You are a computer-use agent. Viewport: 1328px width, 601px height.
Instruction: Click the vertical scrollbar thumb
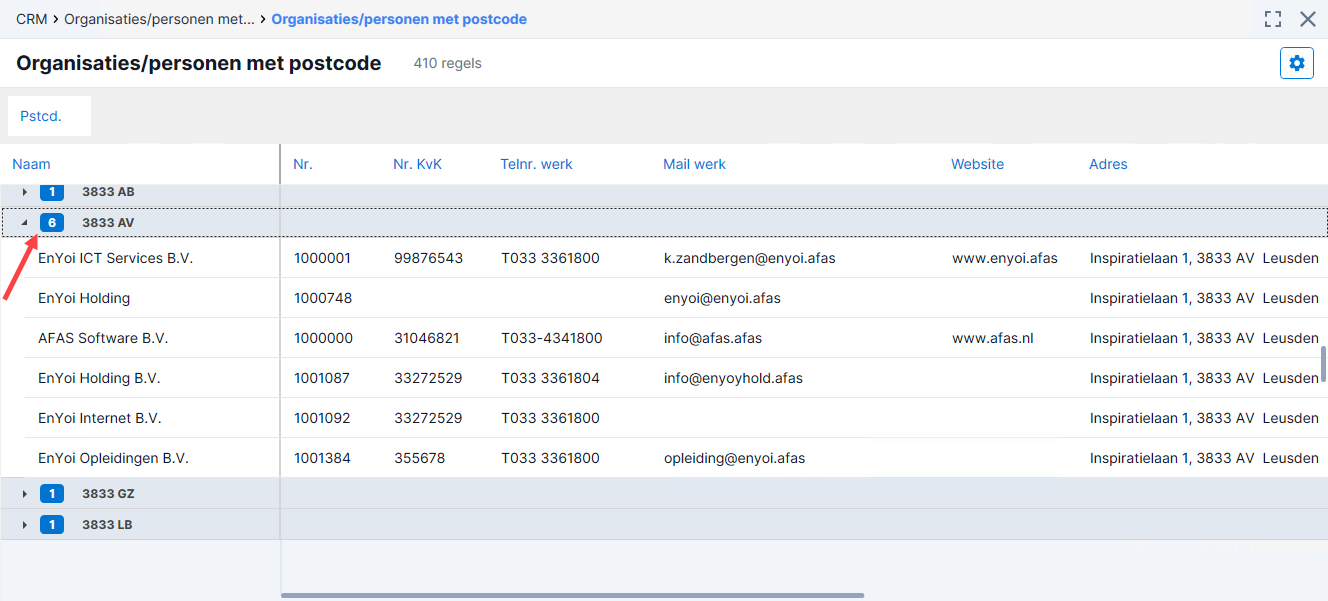(x=1324, y=364)
